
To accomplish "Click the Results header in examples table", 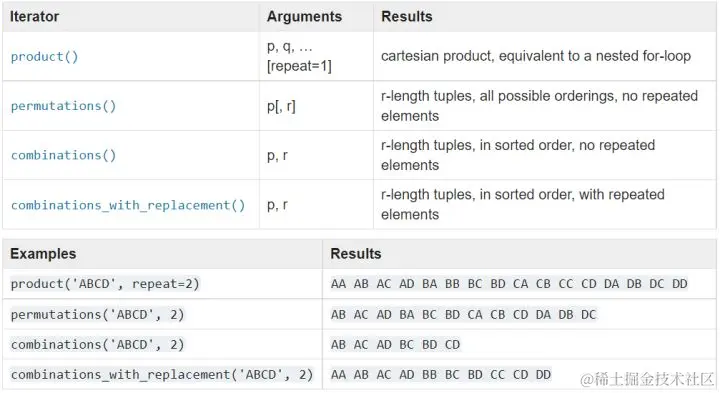I will [356, 254].
